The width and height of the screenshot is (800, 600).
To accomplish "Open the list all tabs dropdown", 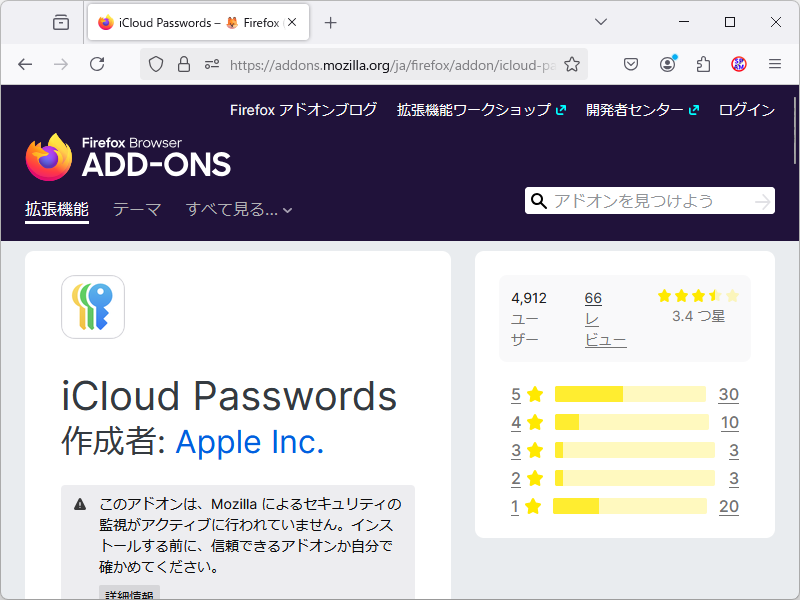I will (x=600, y=21).
